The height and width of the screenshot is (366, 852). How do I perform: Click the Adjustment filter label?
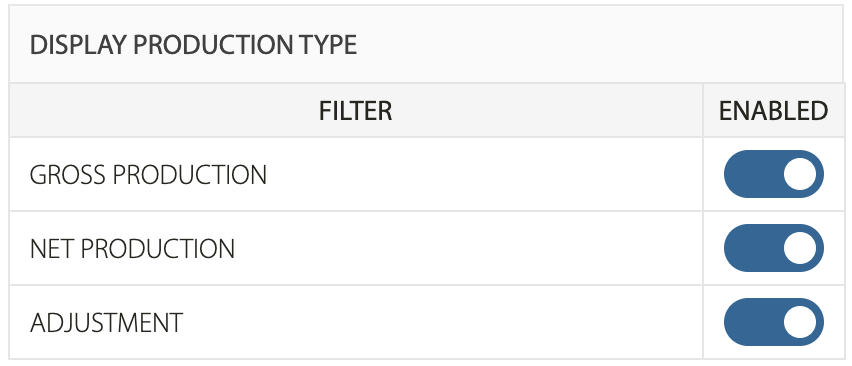point(106,323)
